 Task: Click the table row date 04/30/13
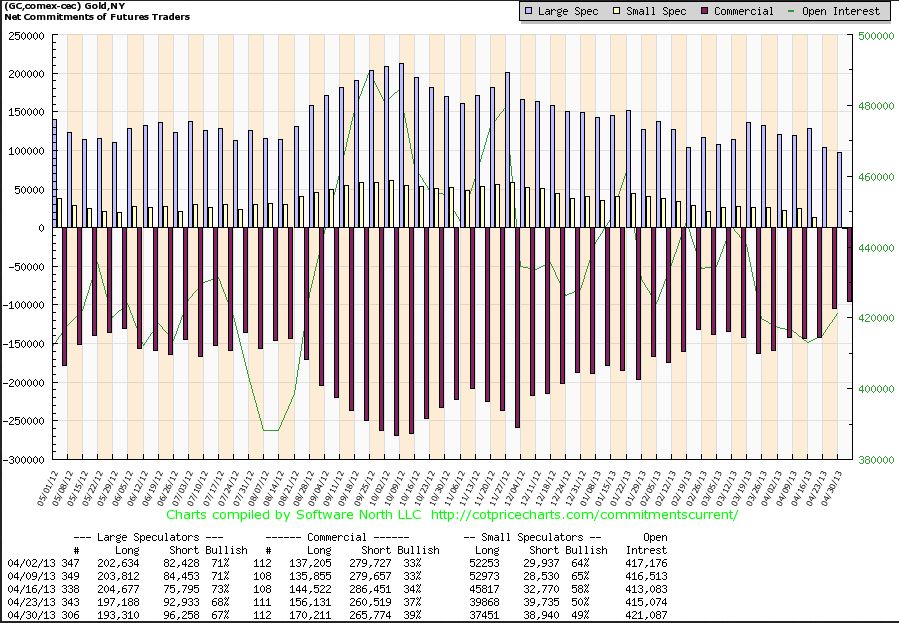pyautogui.click(x=31, y=616)
